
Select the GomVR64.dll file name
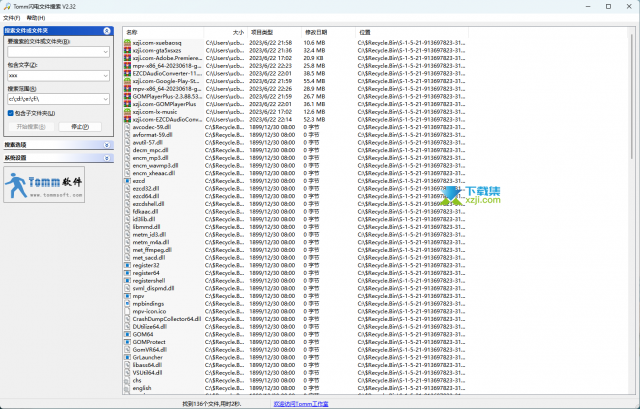[x=149, y=350]
